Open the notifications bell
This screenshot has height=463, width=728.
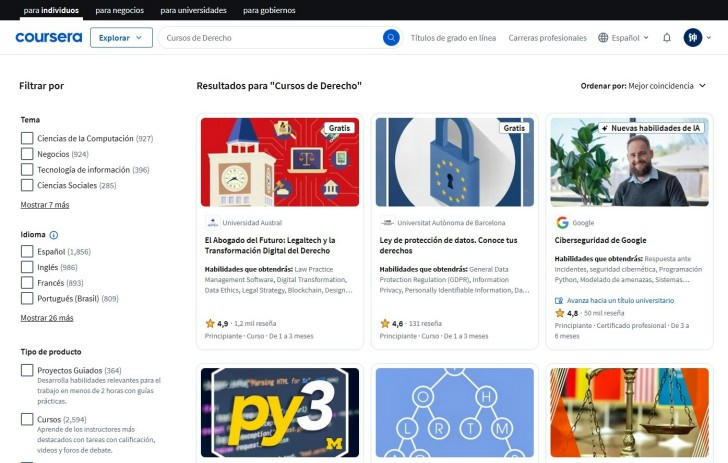(x=667, y=38)
